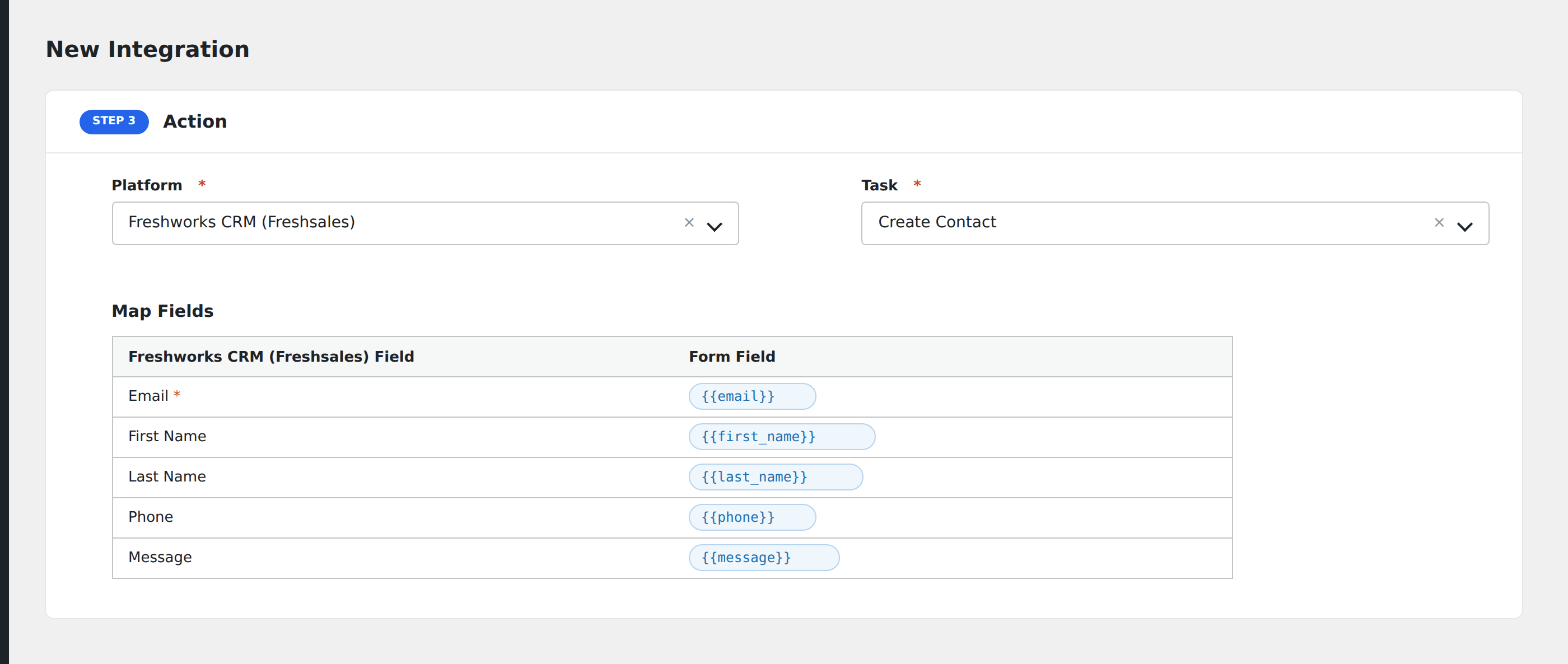
Task: Expand the Task dropdown chevron
Action: (x=1464, y=226)
